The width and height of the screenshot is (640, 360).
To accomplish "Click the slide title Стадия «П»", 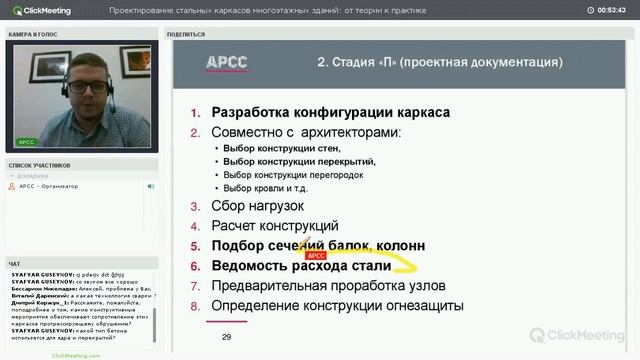I will (440, 62).
